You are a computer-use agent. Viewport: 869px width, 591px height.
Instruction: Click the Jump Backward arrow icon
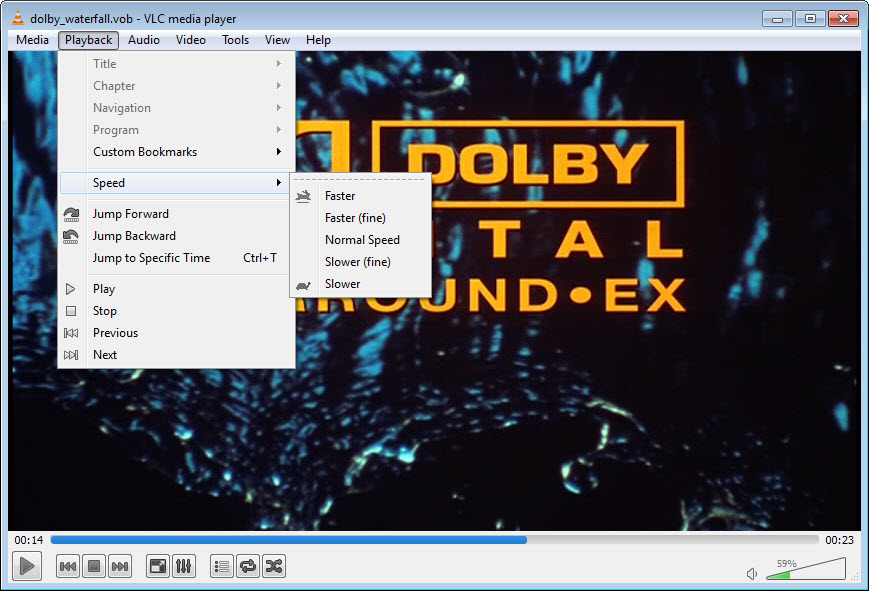(71, 236)
